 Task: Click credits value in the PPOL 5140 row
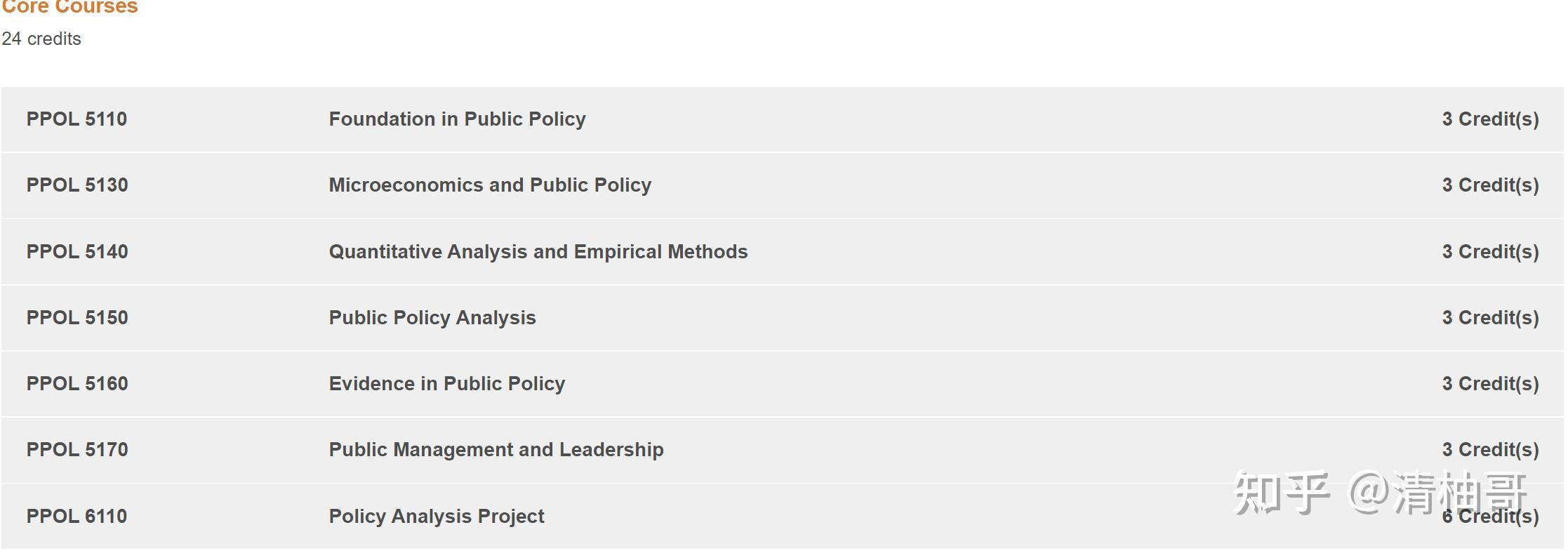[x=1490, y=252]
